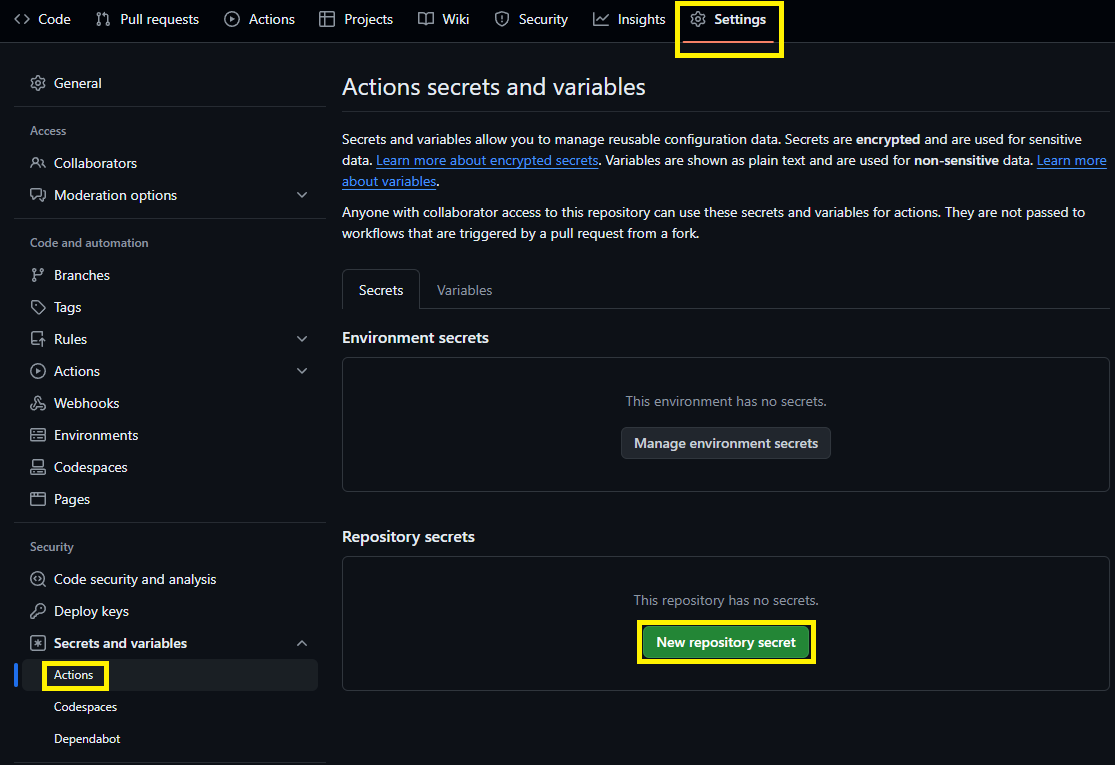
Task: Open the Pull requests tab
Action: tap(147, 19)
